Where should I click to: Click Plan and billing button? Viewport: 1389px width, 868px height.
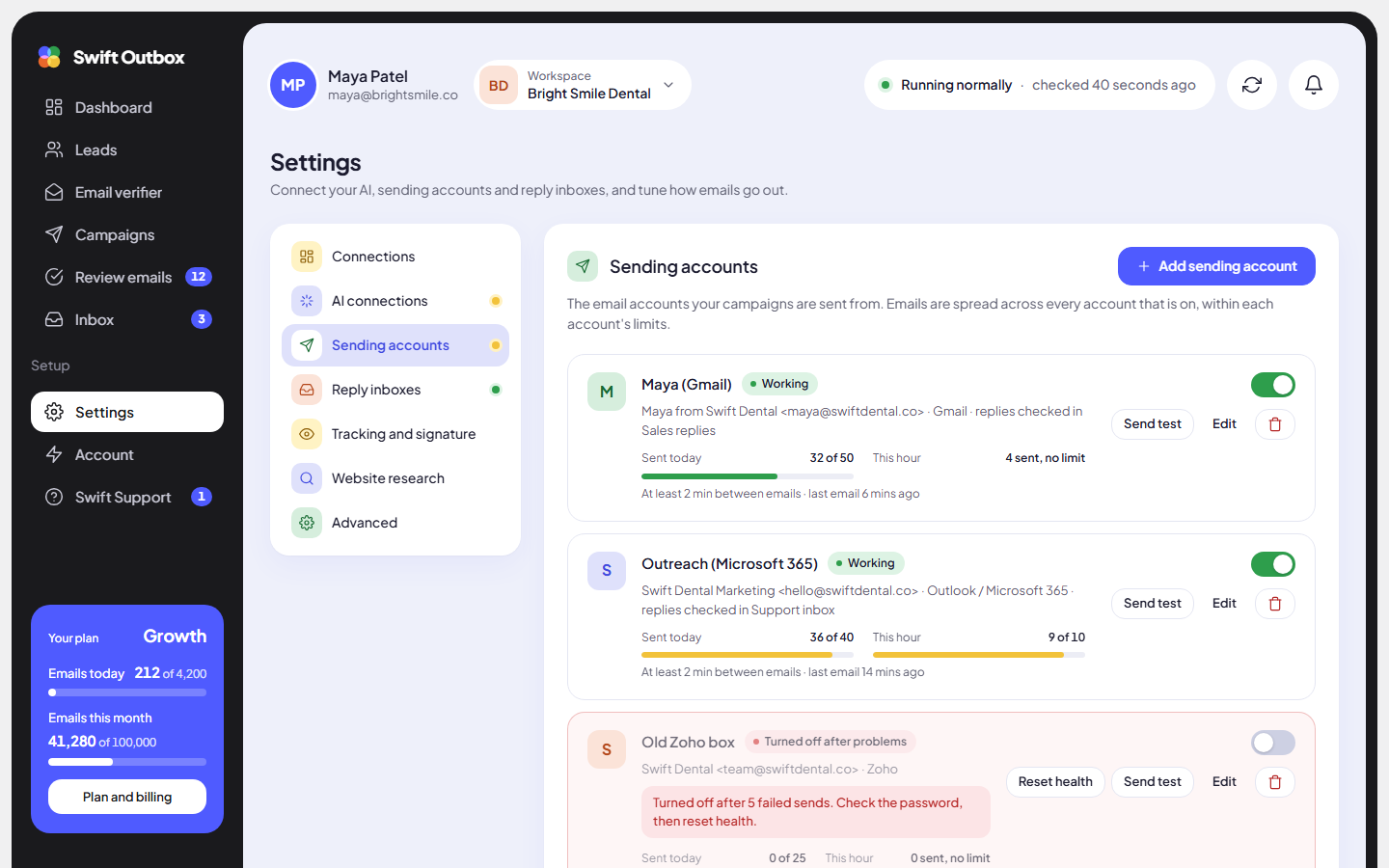(127, 797)
